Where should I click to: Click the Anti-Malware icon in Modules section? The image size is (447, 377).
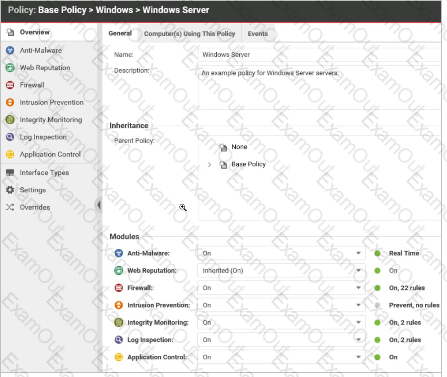(119, 253)
